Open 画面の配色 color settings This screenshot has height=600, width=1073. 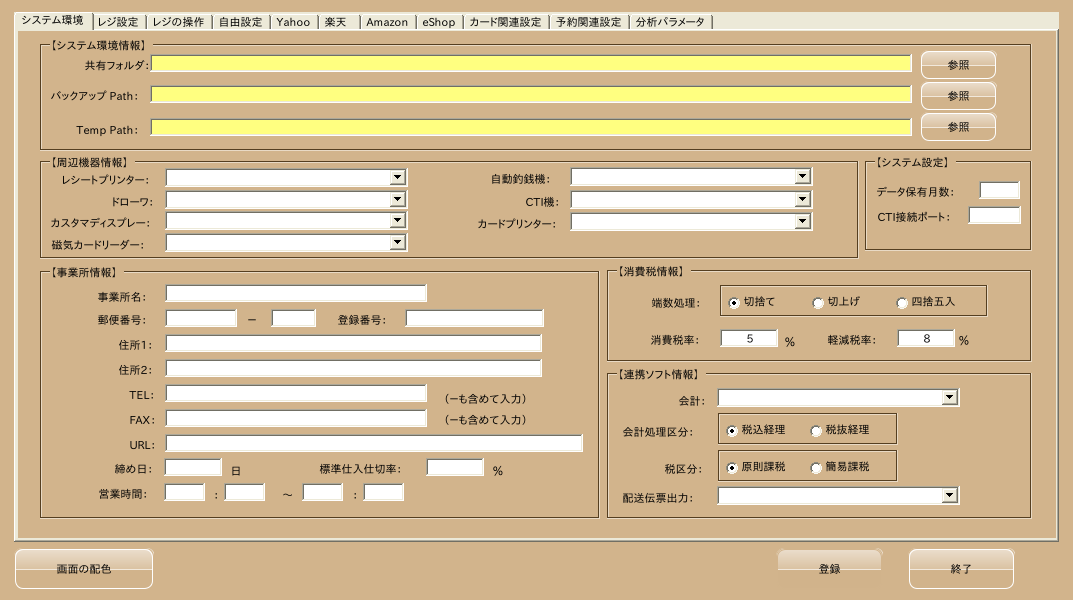pos(84,569)
